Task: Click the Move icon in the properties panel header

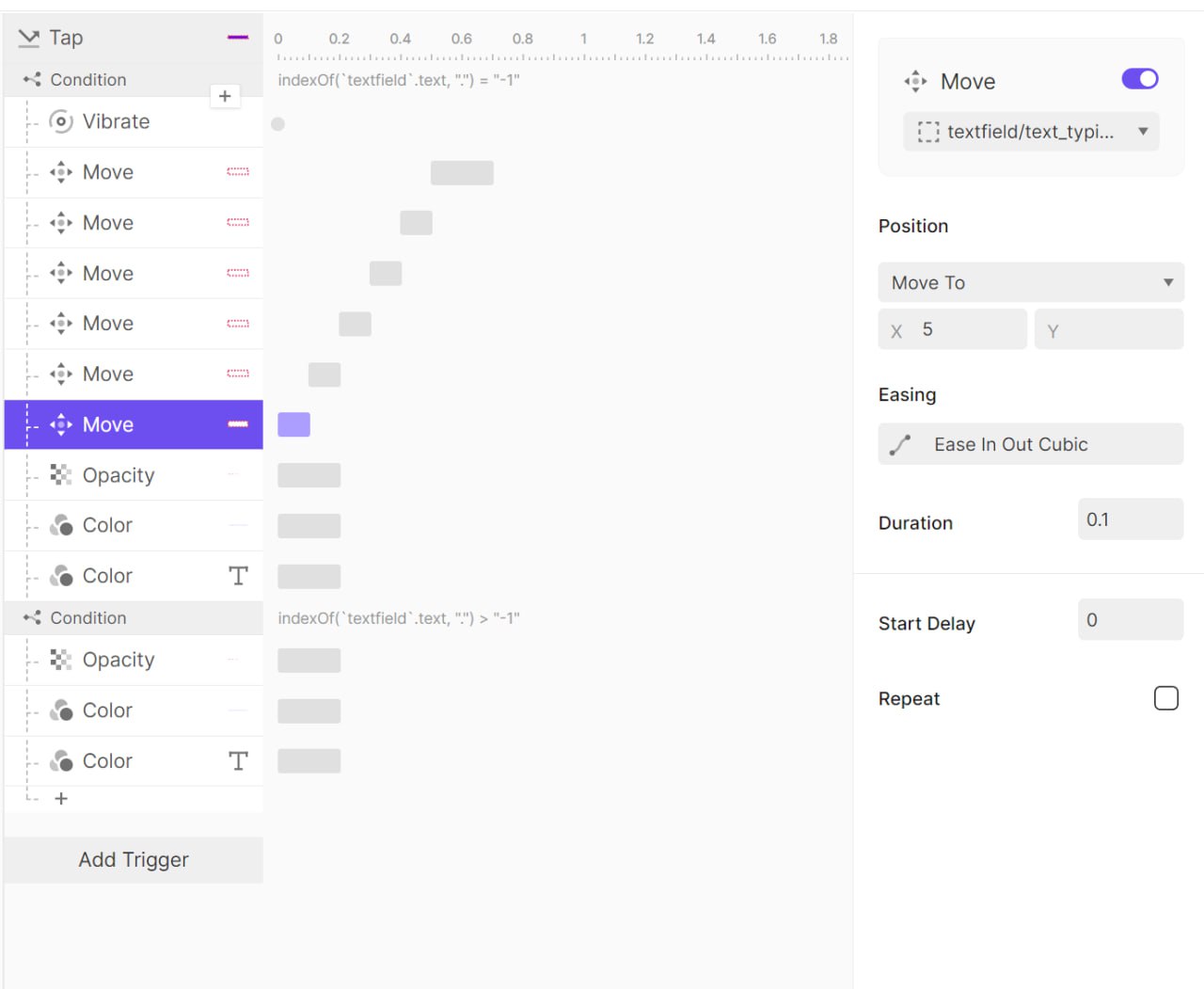Action: [x=915, y=82]
